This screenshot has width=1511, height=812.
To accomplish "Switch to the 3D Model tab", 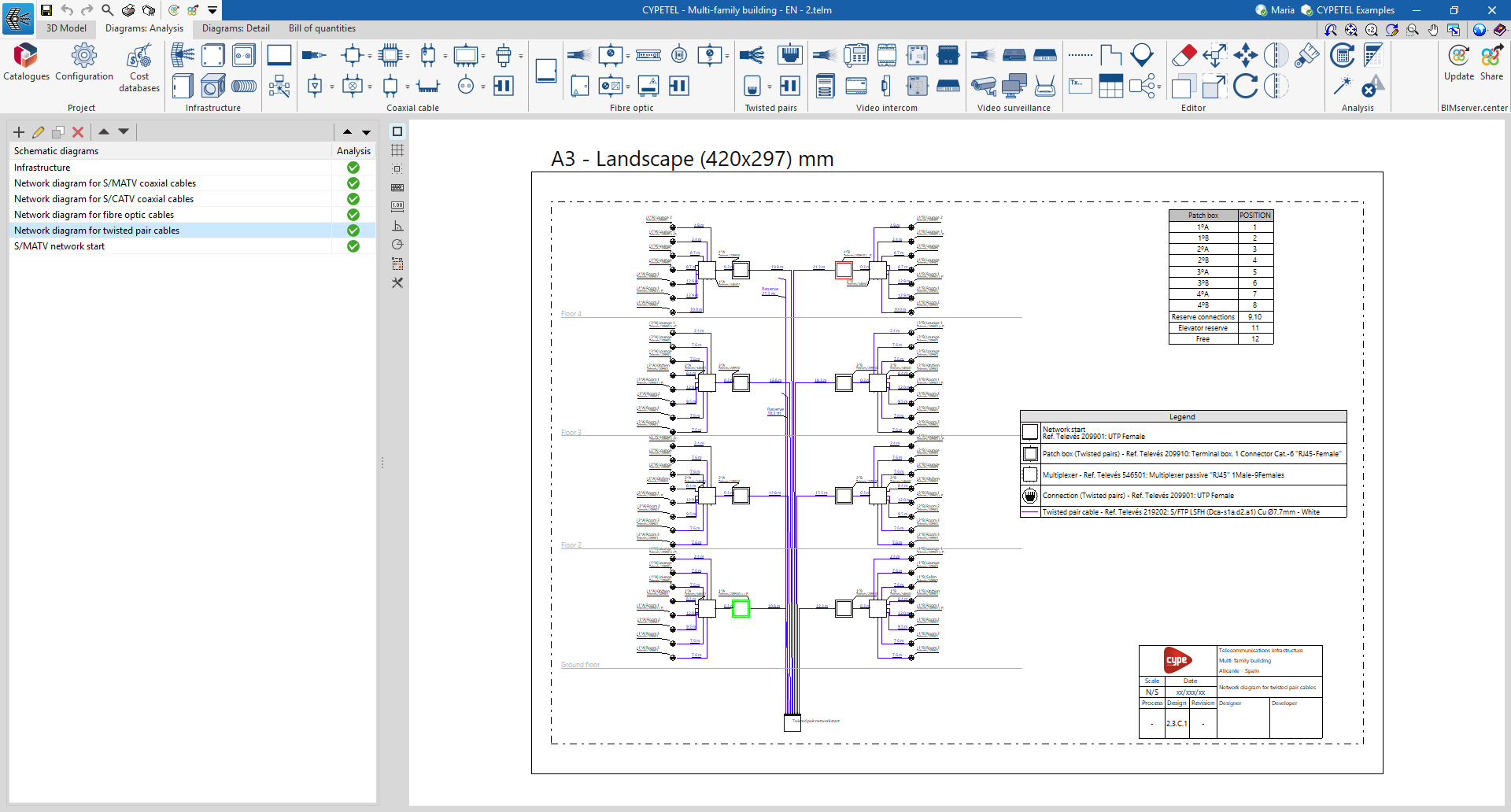I will click(x=66, y=28).
